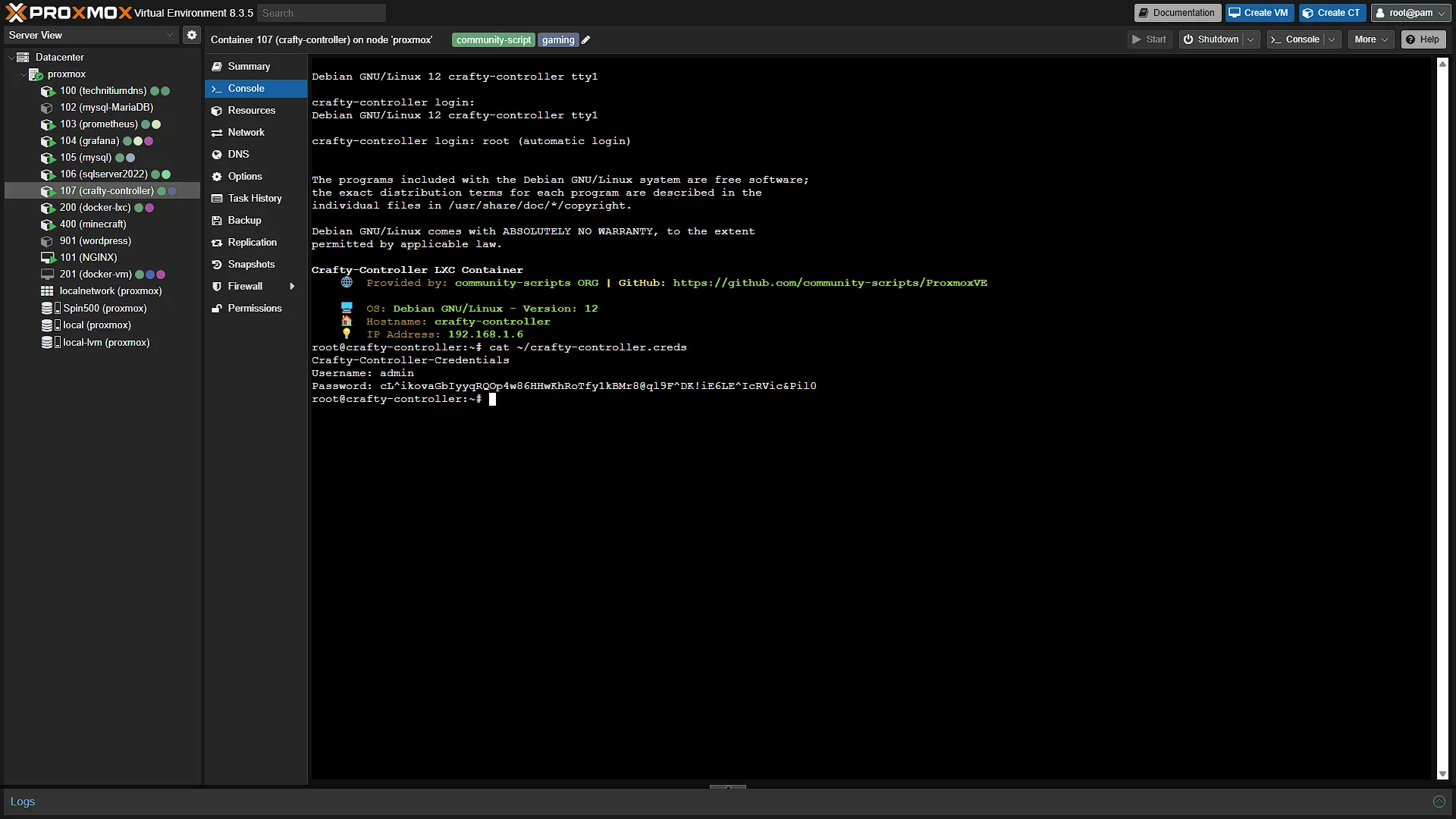This screenshot has height=819, width=1456.
Task: Open local-lvm (proxmox) storage
Action: 106,343
